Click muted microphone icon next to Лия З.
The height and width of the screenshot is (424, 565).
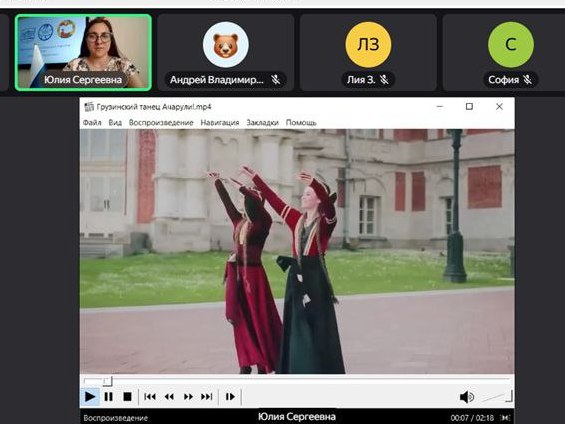(x=384, y=80)
